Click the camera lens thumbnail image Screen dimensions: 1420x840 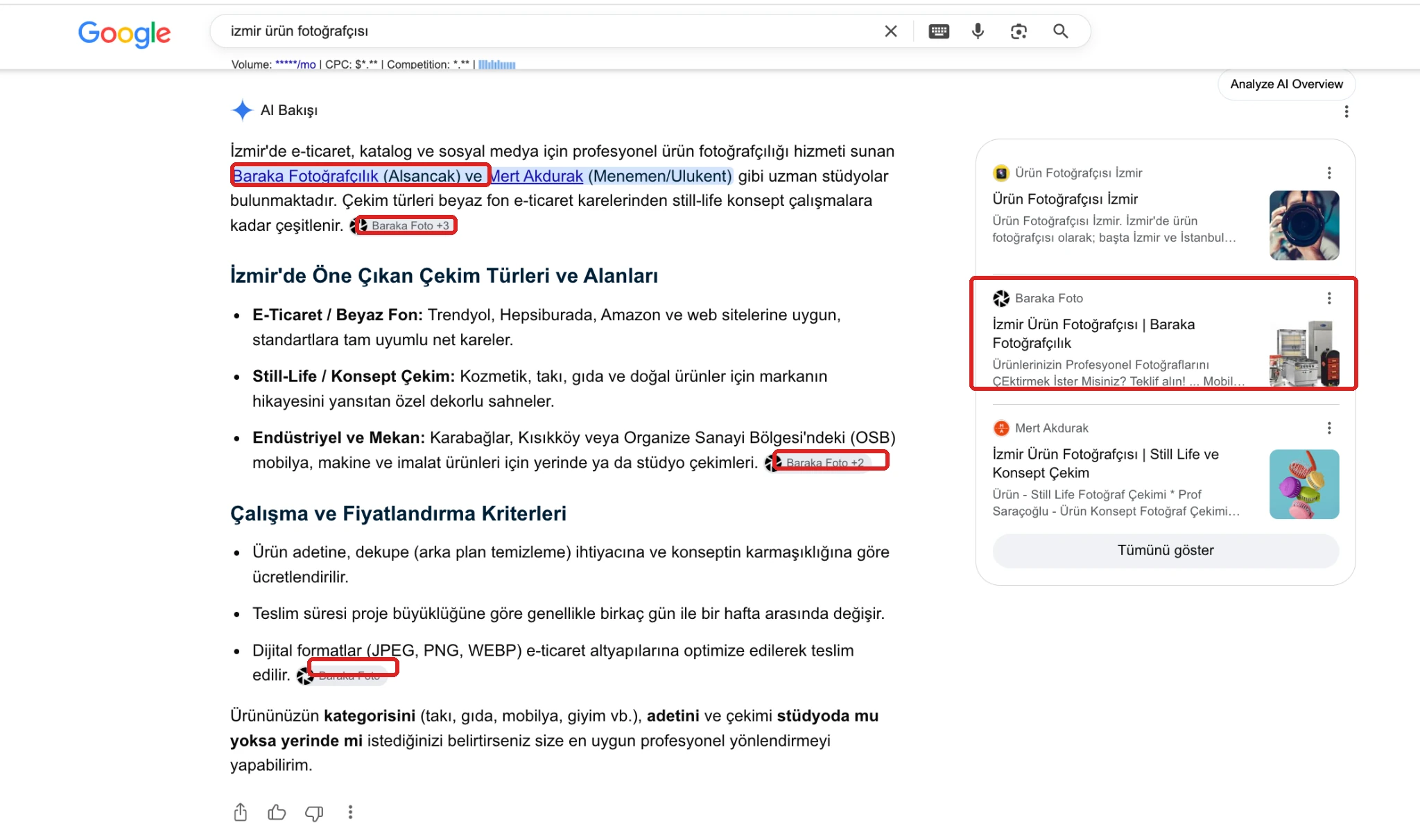pos(1304,225)
